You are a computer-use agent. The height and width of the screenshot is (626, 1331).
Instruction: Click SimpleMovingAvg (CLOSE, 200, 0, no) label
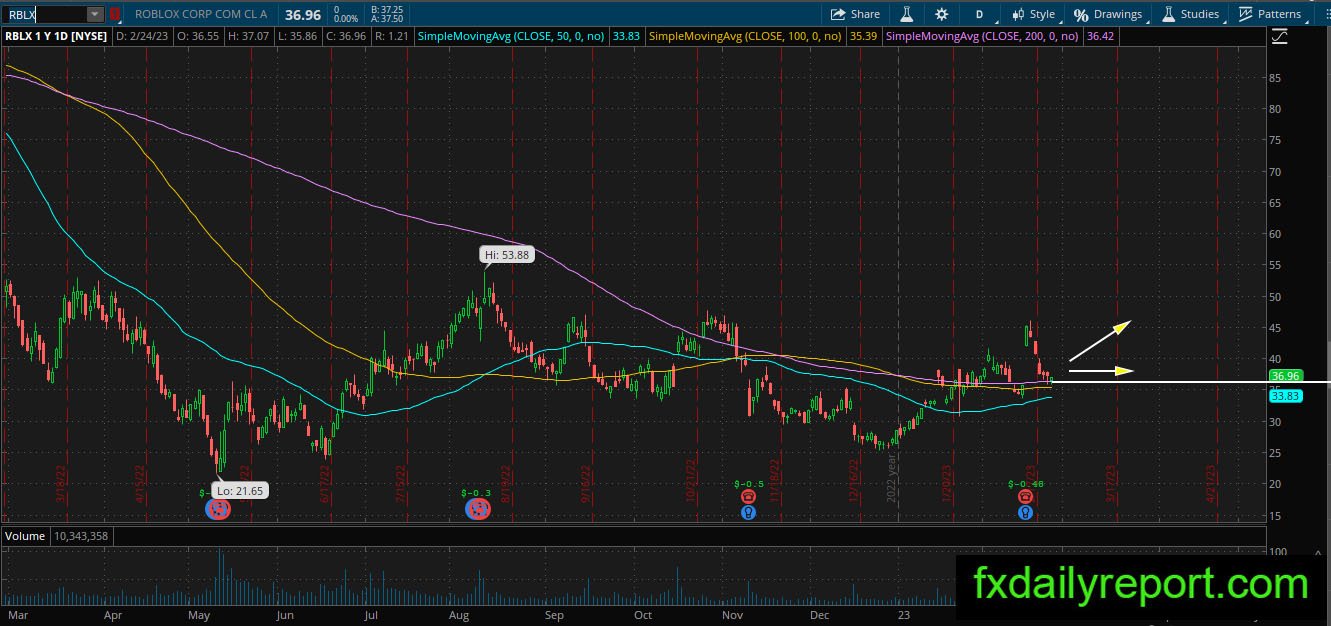pyautogui.click(x=983, y=36)
